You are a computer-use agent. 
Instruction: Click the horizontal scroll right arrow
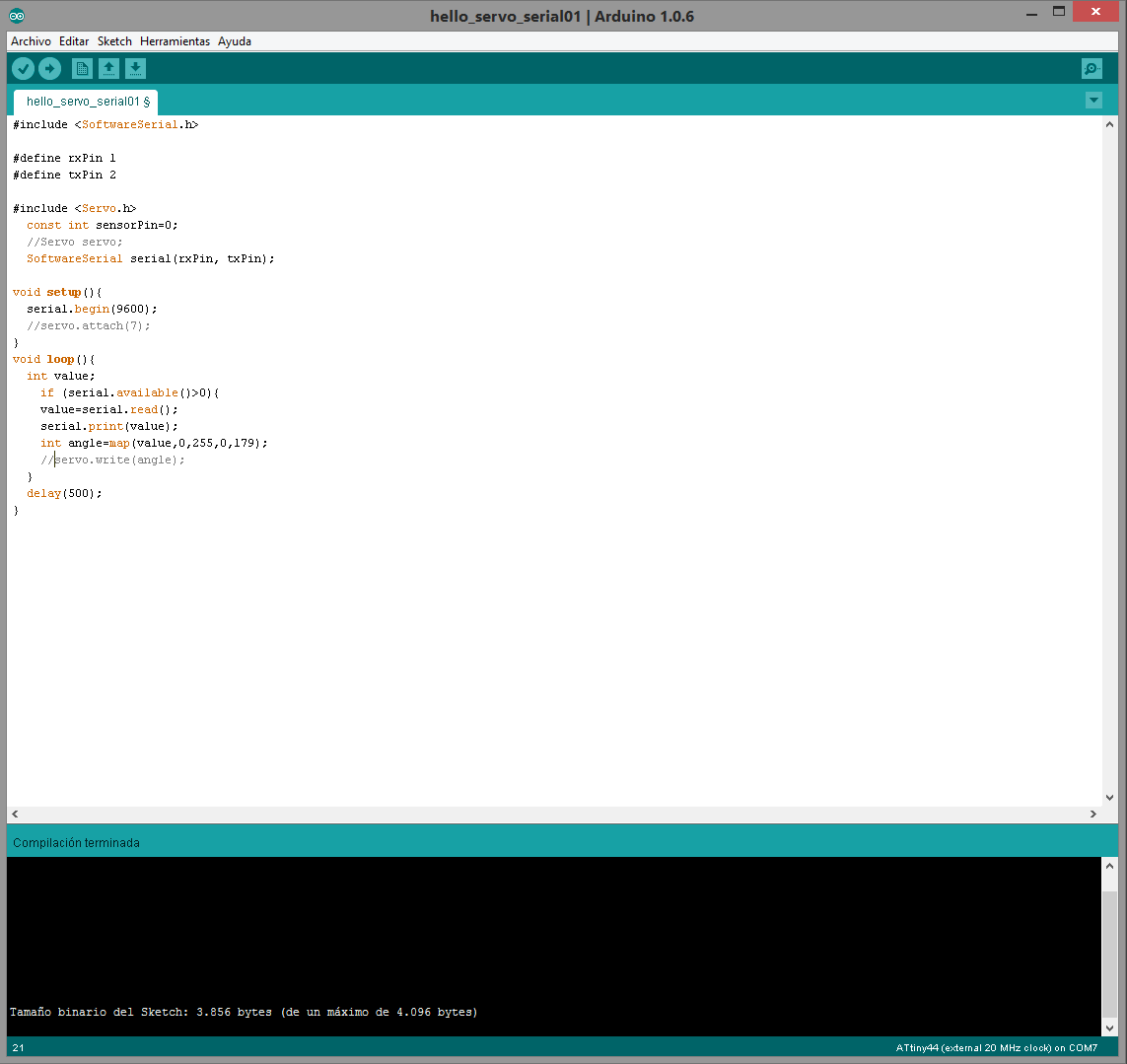(x=1093, y=814)
